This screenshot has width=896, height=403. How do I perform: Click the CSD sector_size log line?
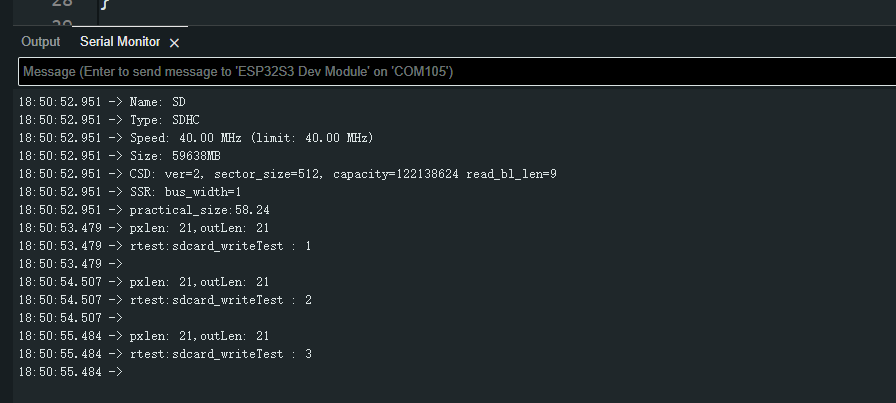tap(287, 174)
